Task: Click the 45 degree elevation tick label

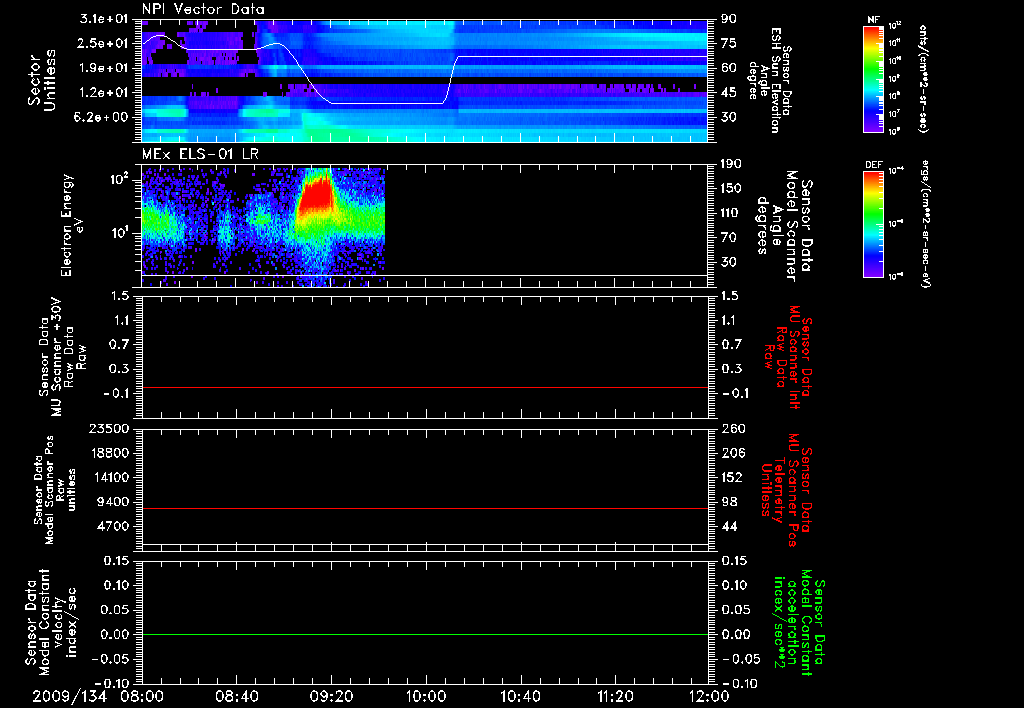Action: click(x=728, y=93)
